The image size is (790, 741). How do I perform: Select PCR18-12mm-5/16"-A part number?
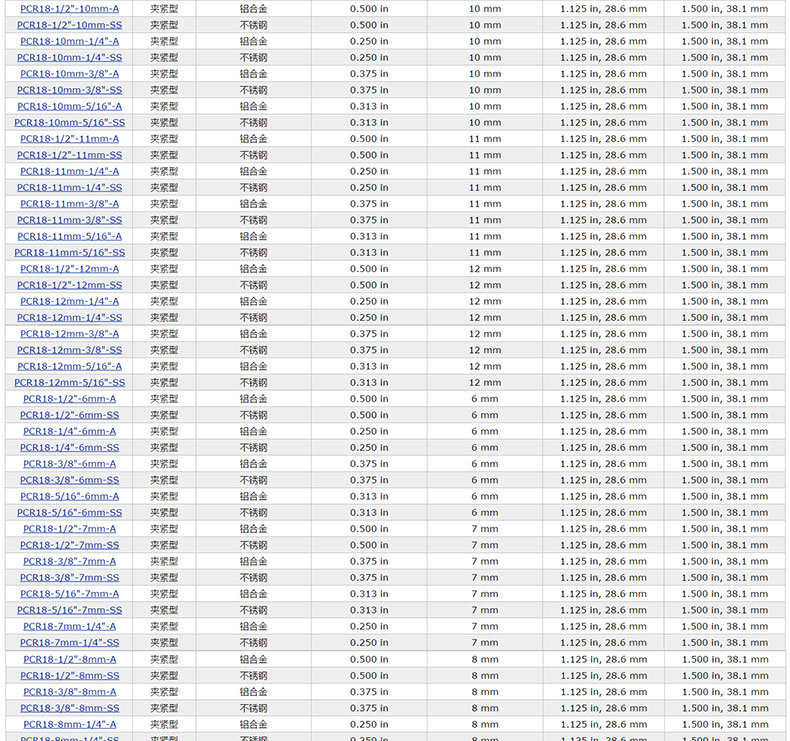[69, 366]
